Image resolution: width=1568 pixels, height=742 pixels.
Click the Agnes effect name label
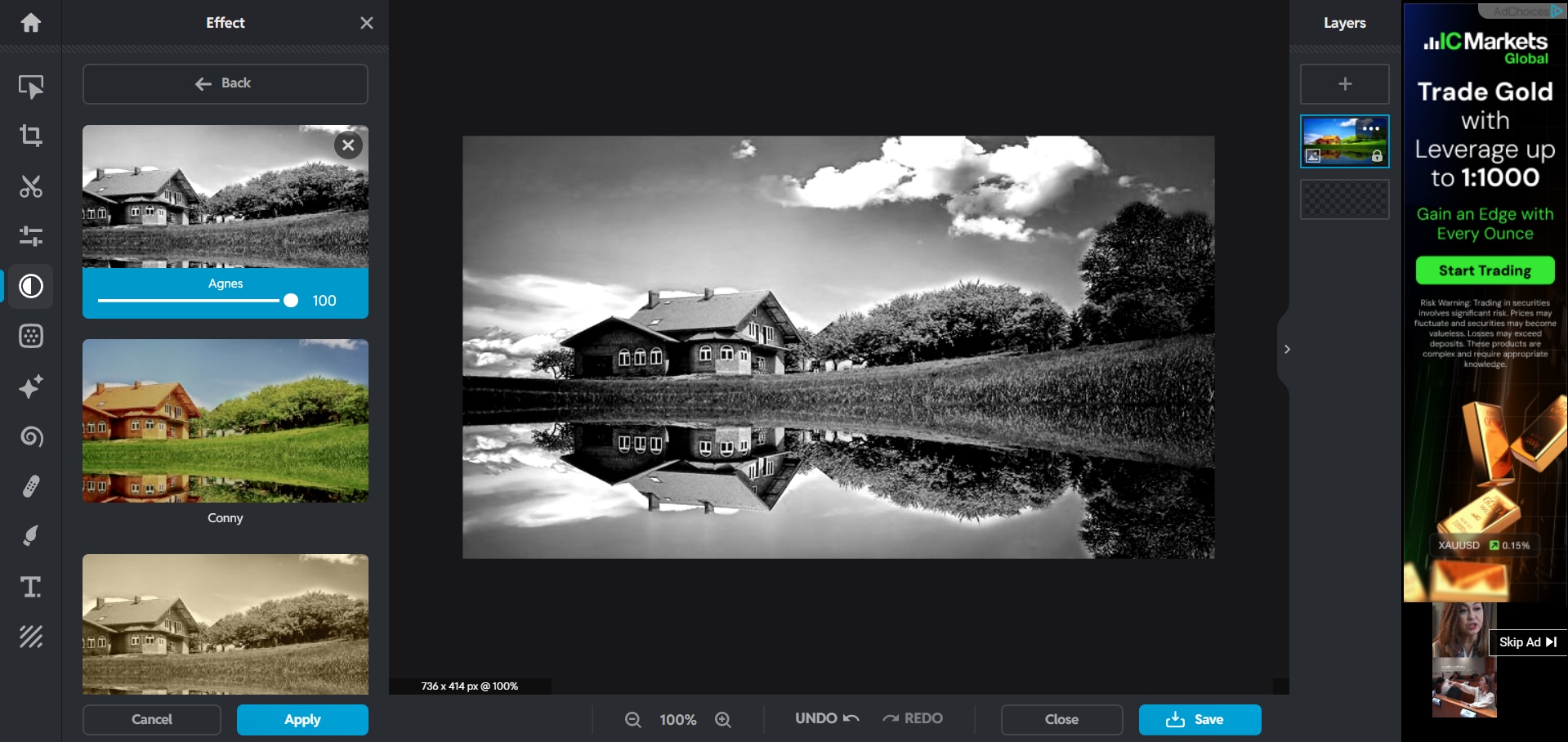coord(226,284)
